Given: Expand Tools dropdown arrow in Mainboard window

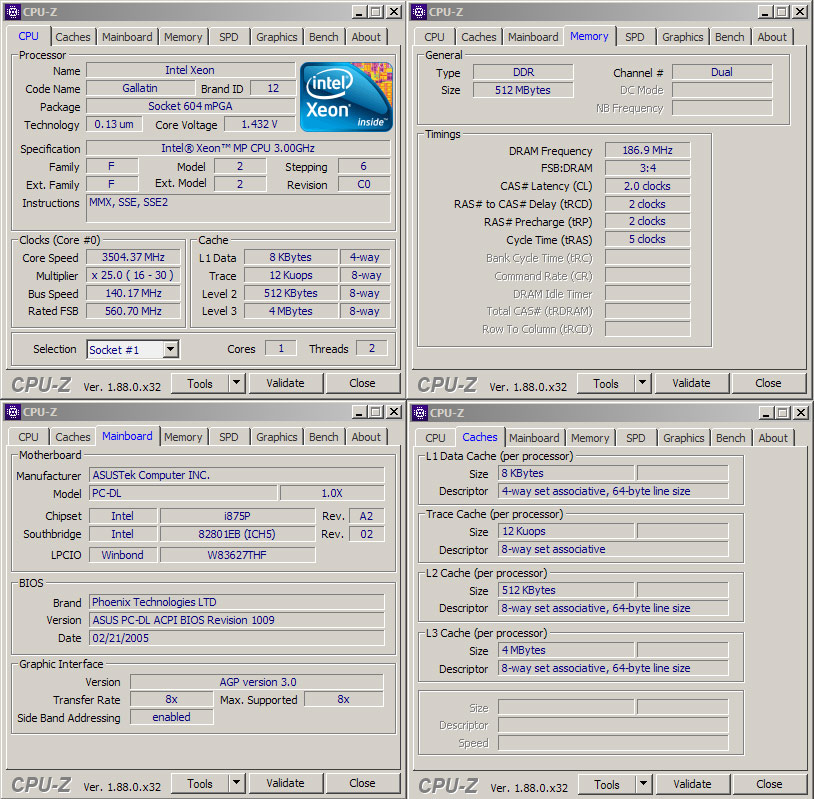Looking at the screenshot, I should point(236,783).
